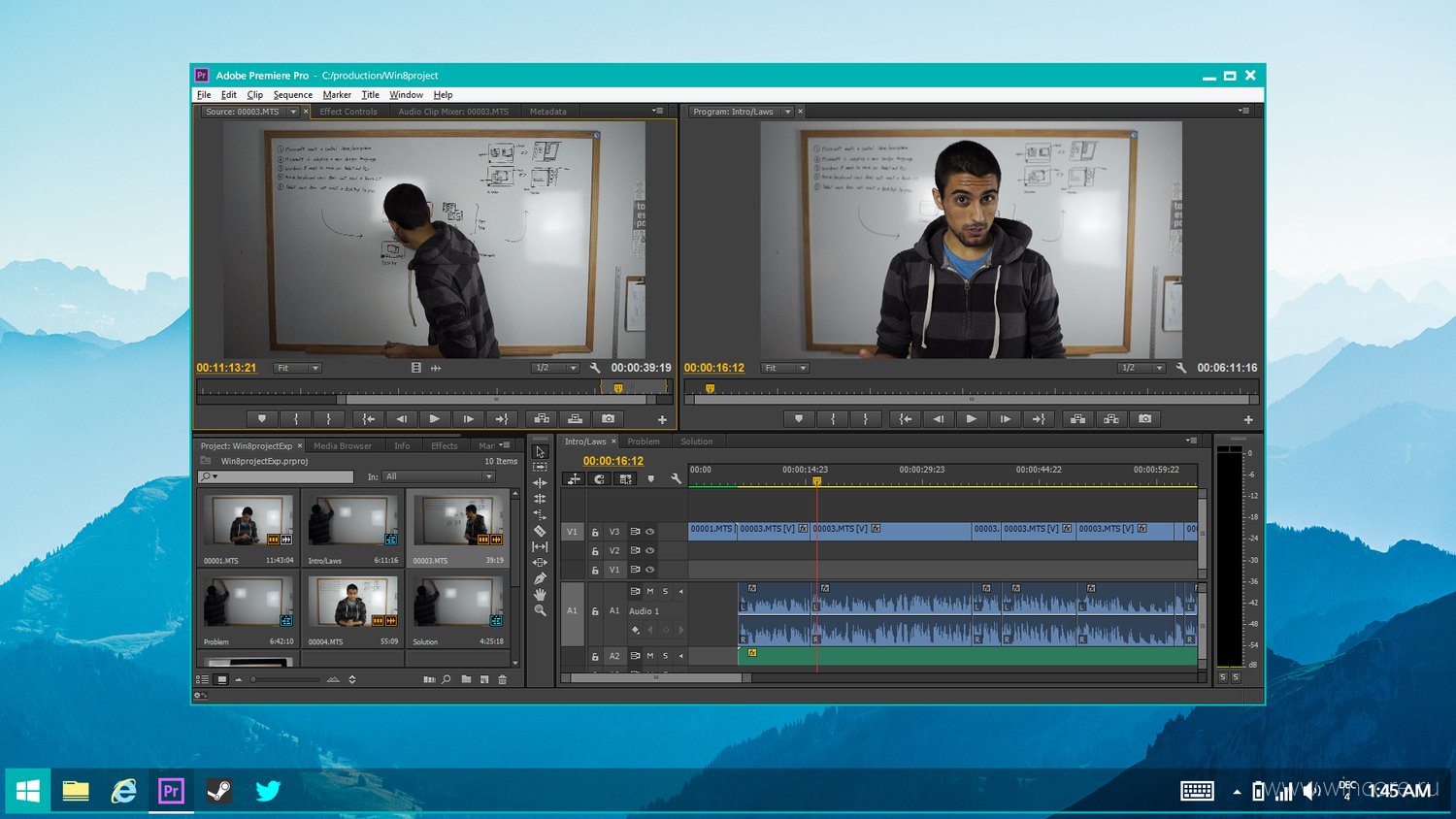Viewport: 1456px width, 819px height.
Task: Select the Razor tool in tools panel
Action: [x=541, y=531]
